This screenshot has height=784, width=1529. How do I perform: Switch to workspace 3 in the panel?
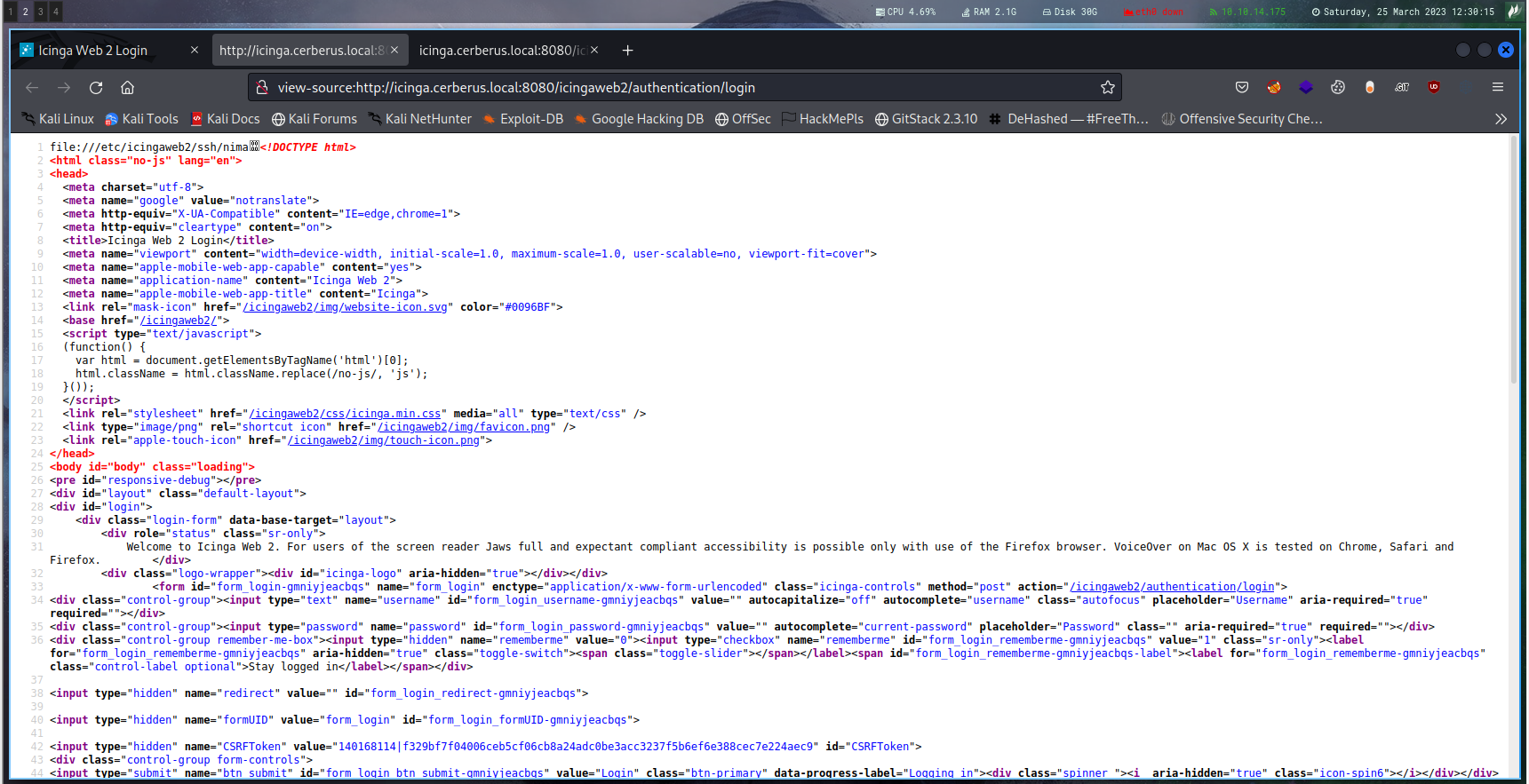point(40,12)
